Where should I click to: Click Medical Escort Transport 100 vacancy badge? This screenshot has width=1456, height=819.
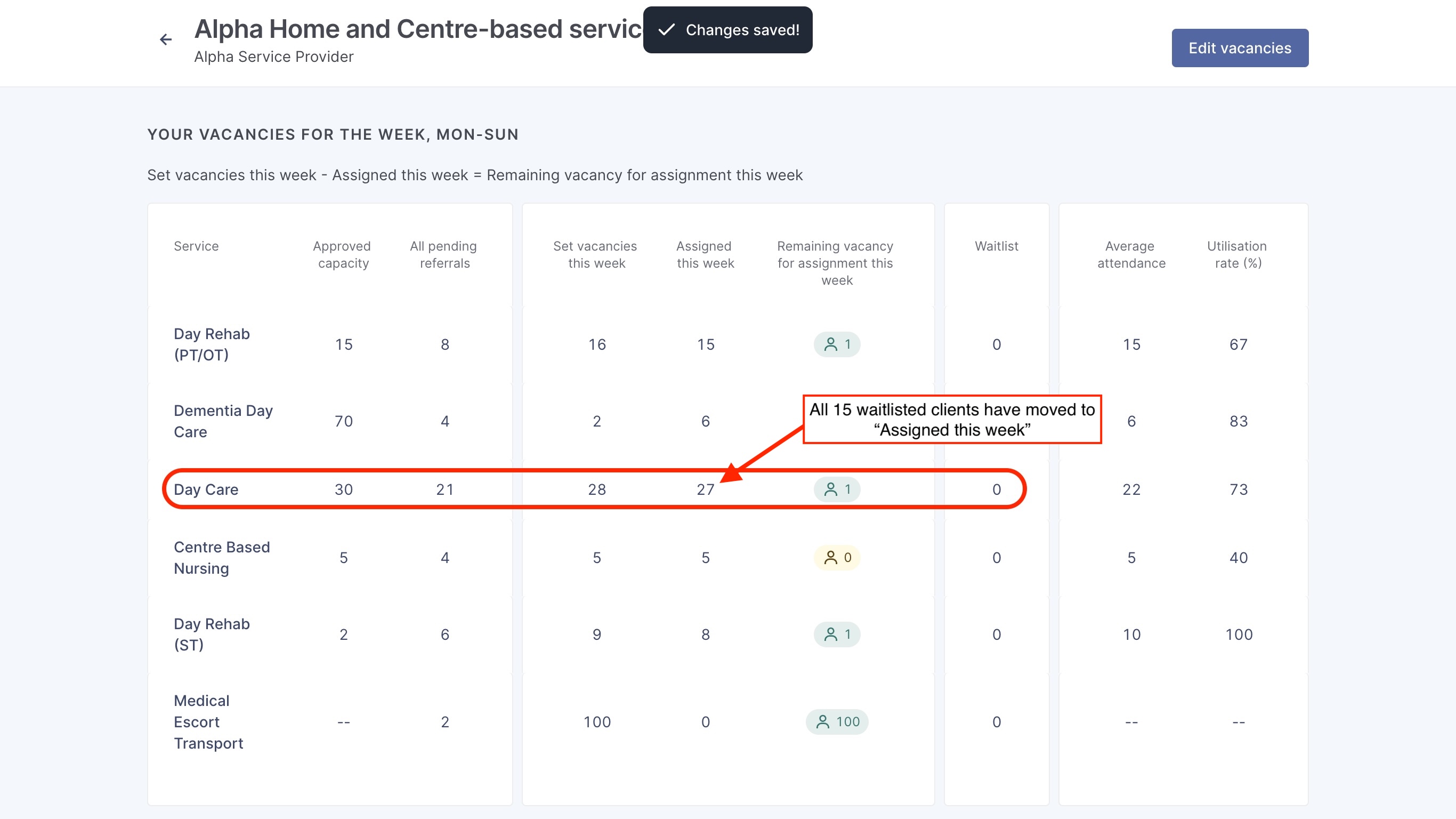point(837,722)
